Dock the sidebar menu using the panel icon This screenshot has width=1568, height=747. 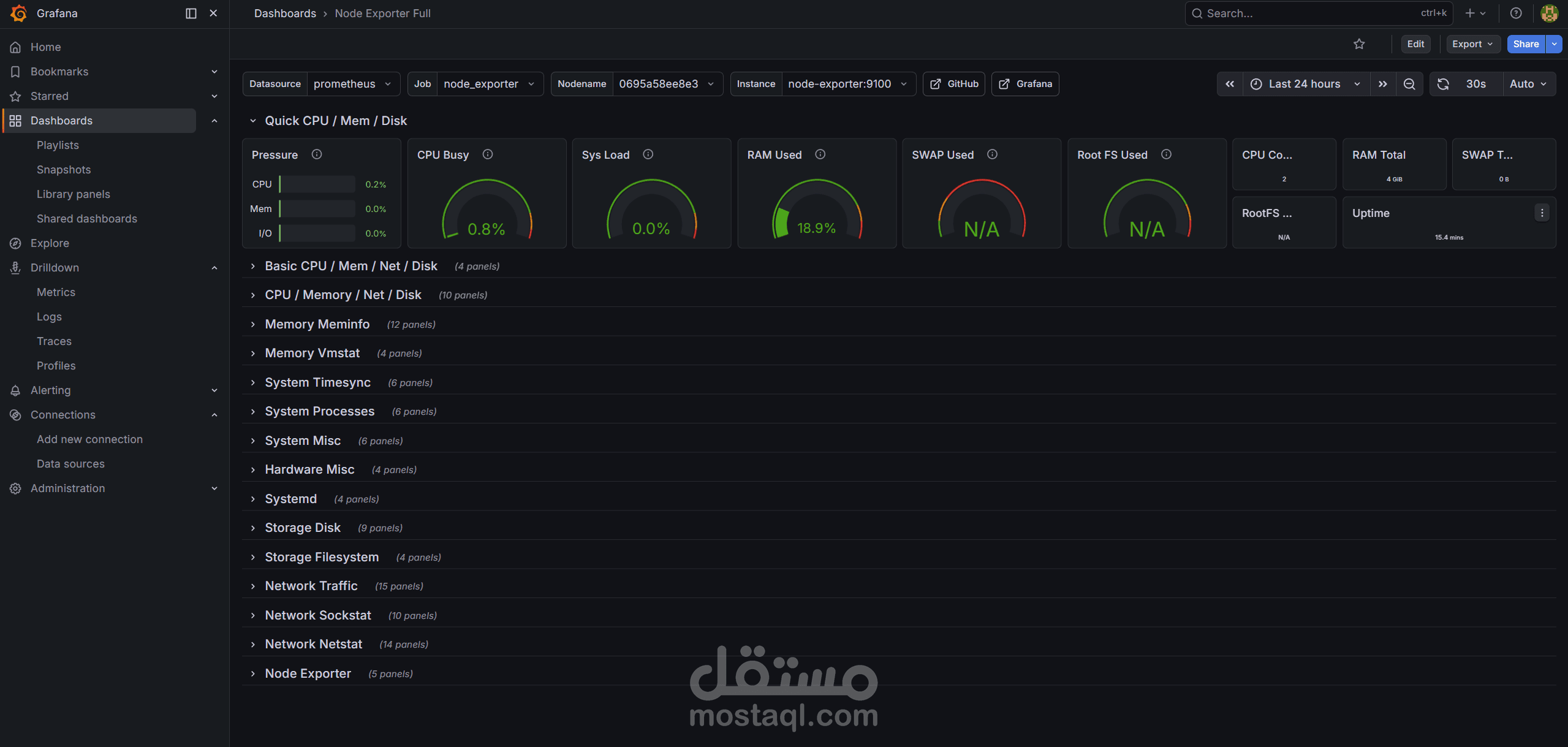(x=191, y=13)
